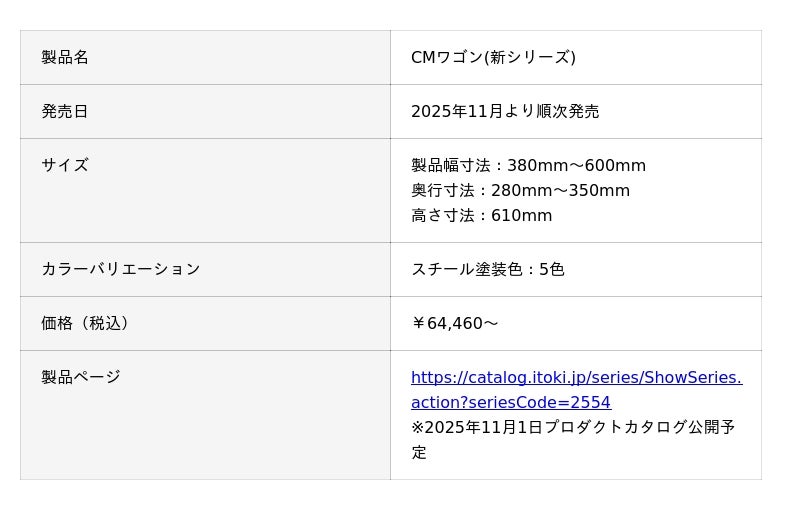Viewport: 800px width, 510px height.
Task: Click the 高さ寸法：610mm height line
Action: point(481,216)
